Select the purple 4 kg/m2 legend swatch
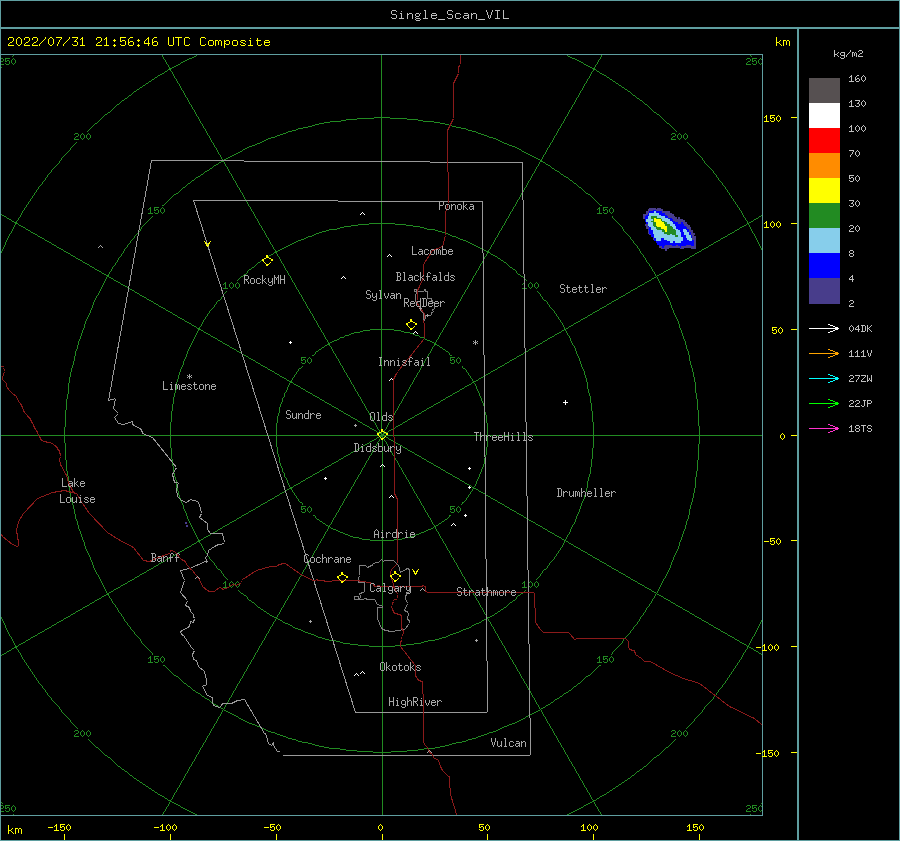This screenshot has width=900, height=841. (x=824, y=290)
